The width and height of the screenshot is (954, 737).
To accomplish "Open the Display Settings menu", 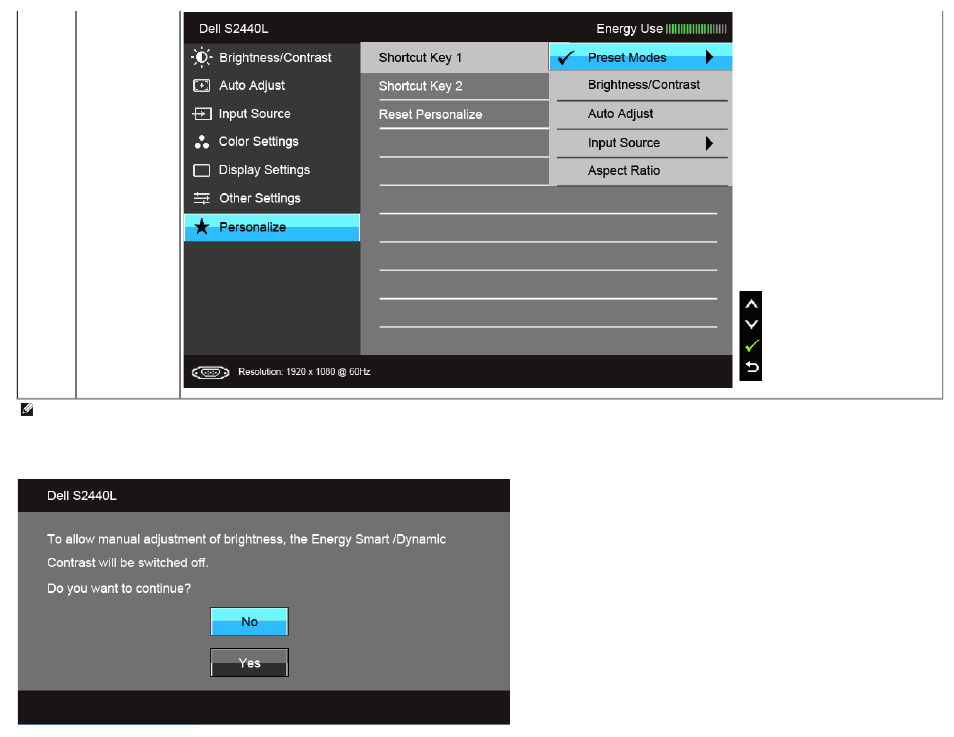I will click(272, 170).
